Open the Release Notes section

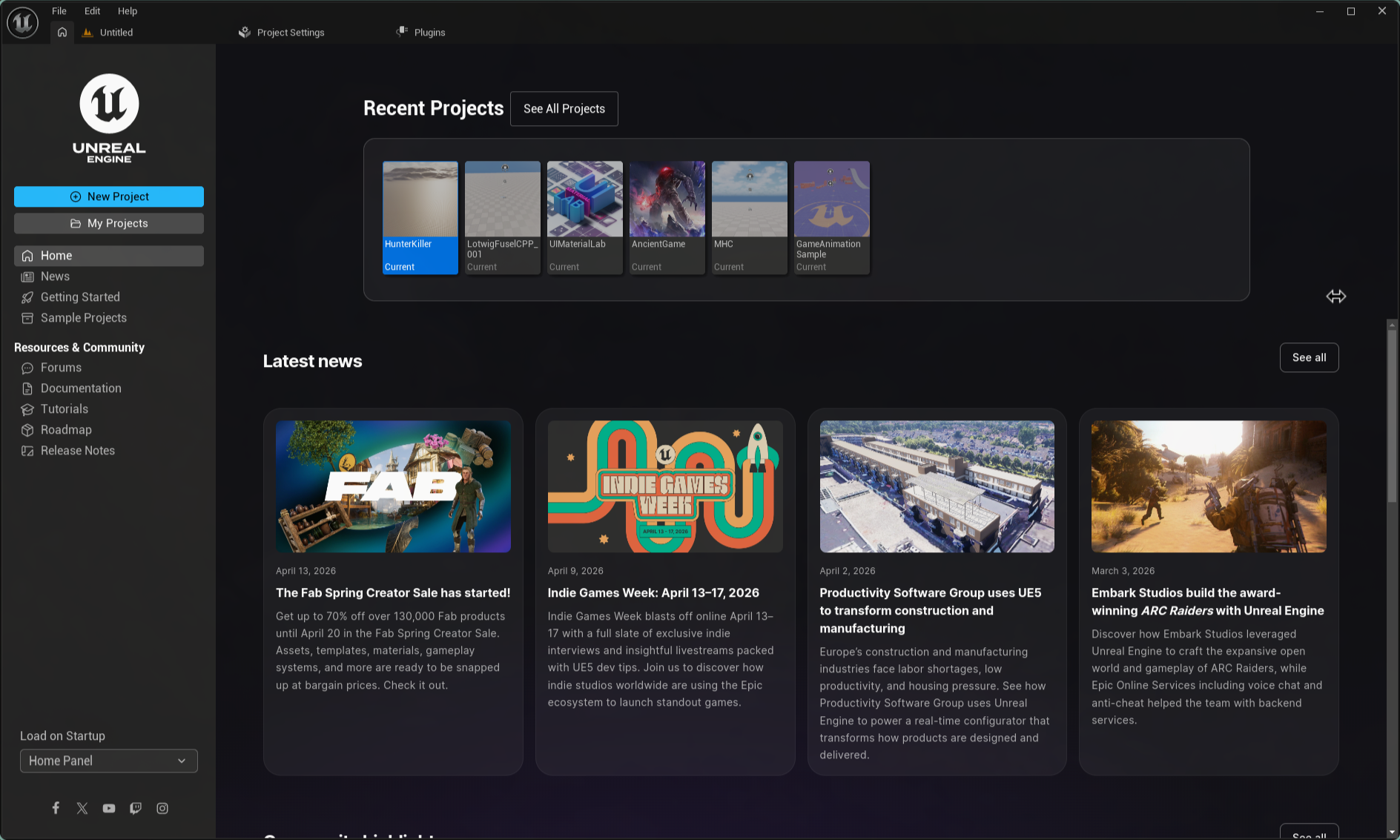point(77,450)
